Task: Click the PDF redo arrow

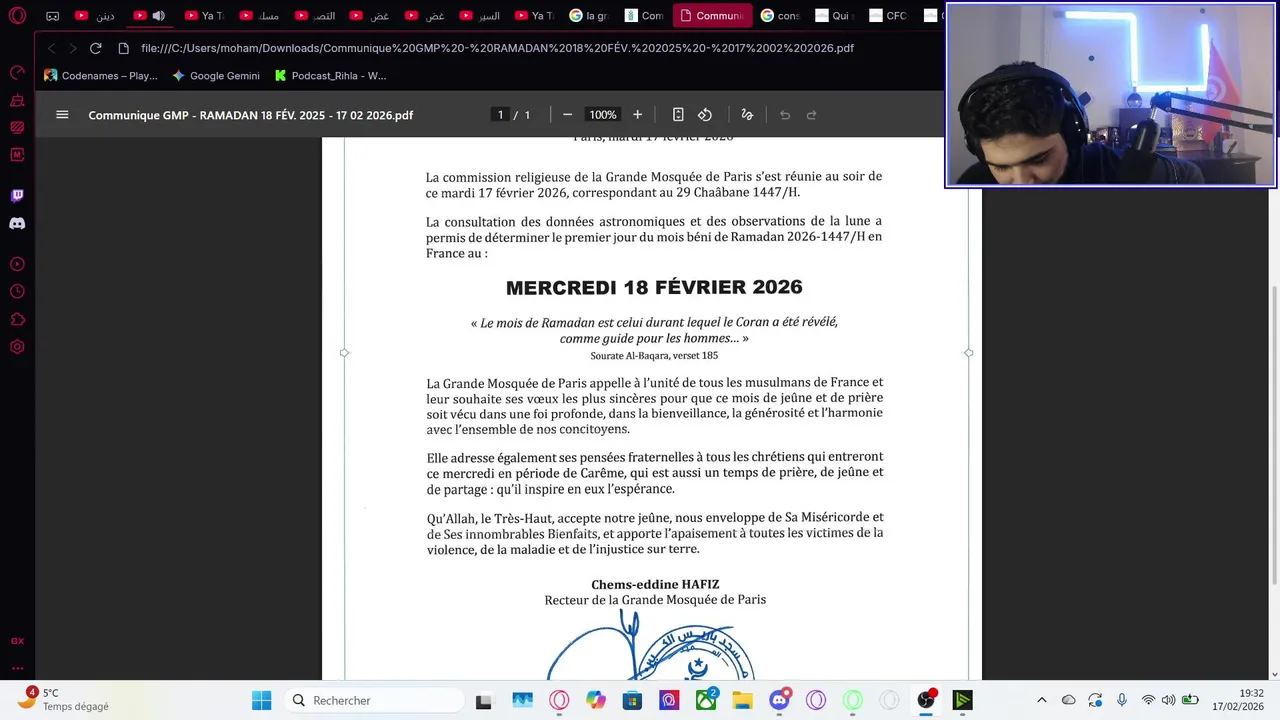Action: click(812, 115)
